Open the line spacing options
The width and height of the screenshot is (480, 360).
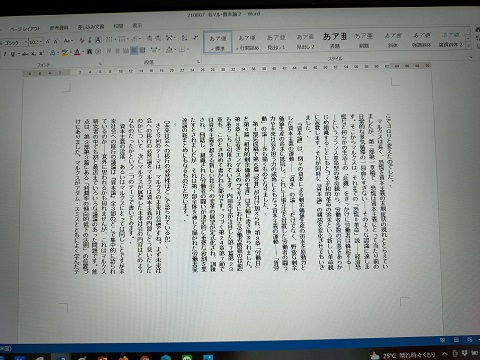pos(155,50)
